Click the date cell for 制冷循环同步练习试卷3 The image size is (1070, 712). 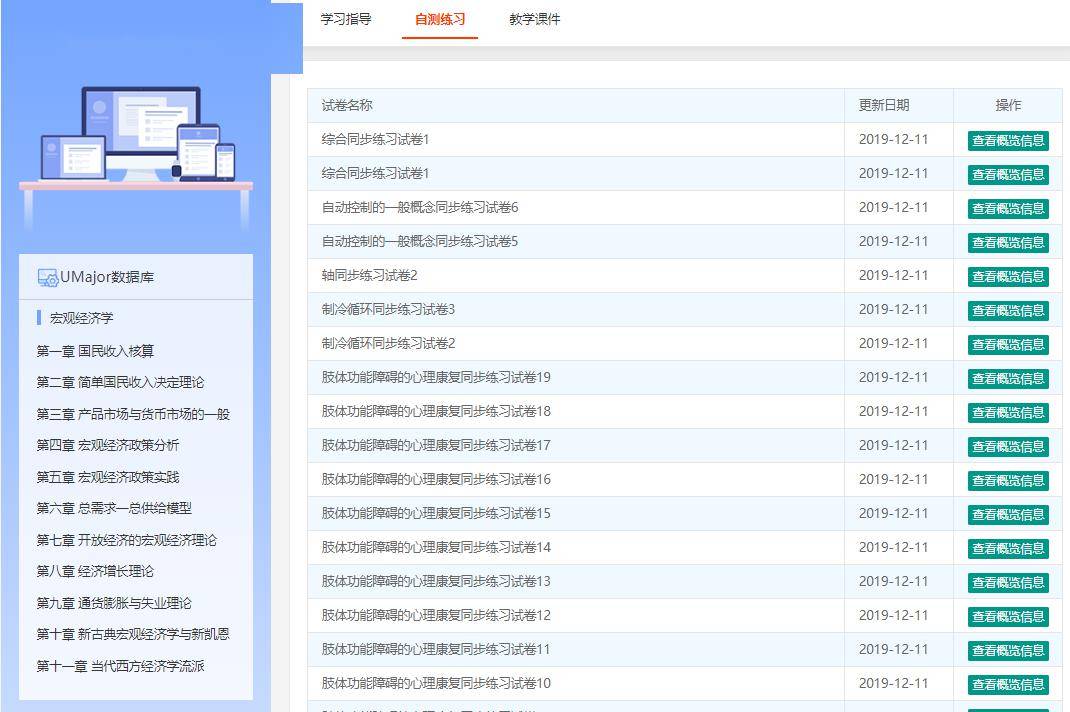tap(899, 309)
